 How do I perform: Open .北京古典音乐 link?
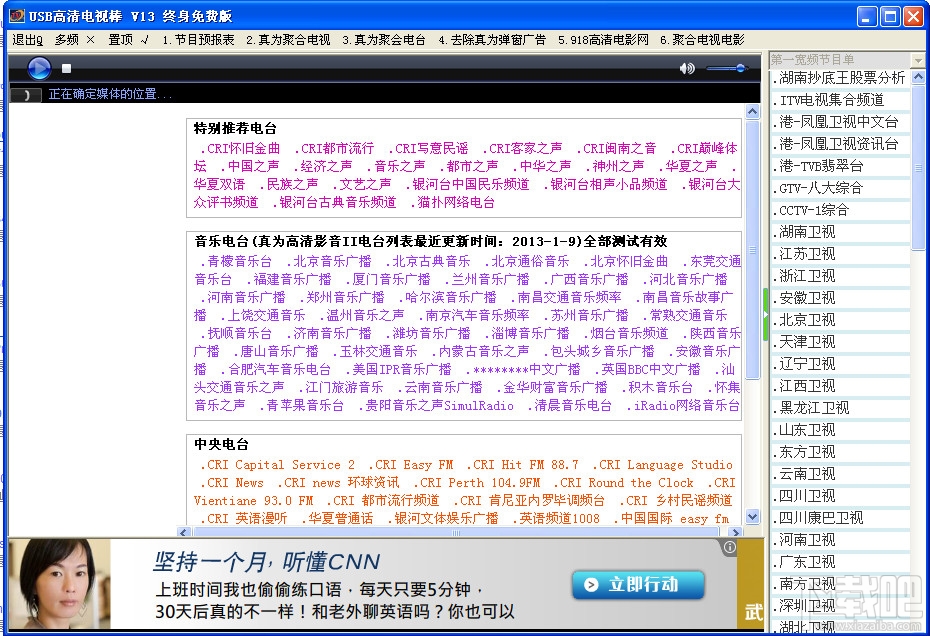click(428, 261)
